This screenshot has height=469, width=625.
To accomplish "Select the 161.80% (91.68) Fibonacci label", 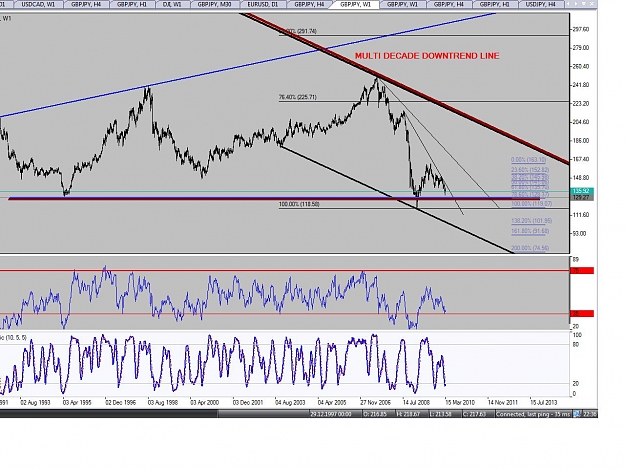I will point(530,231).
